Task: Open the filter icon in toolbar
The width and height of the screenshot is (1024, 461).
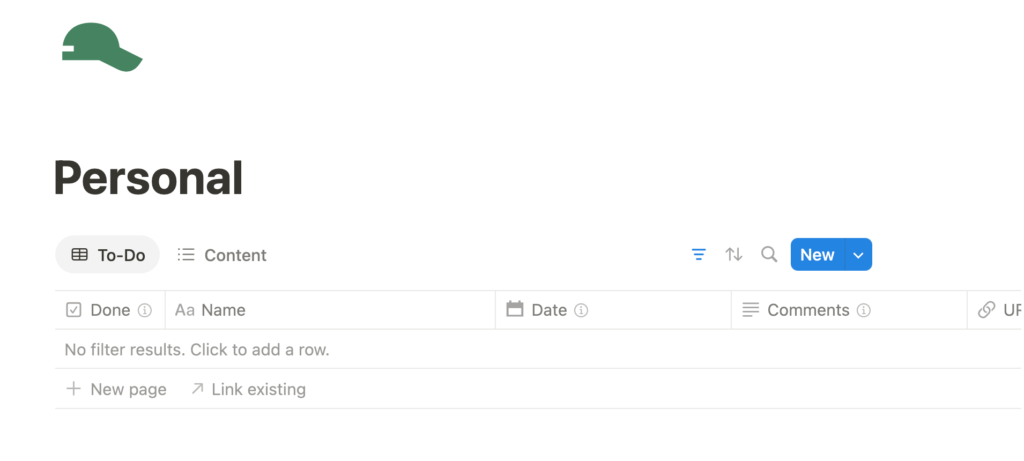Action: tap(699, 254)
